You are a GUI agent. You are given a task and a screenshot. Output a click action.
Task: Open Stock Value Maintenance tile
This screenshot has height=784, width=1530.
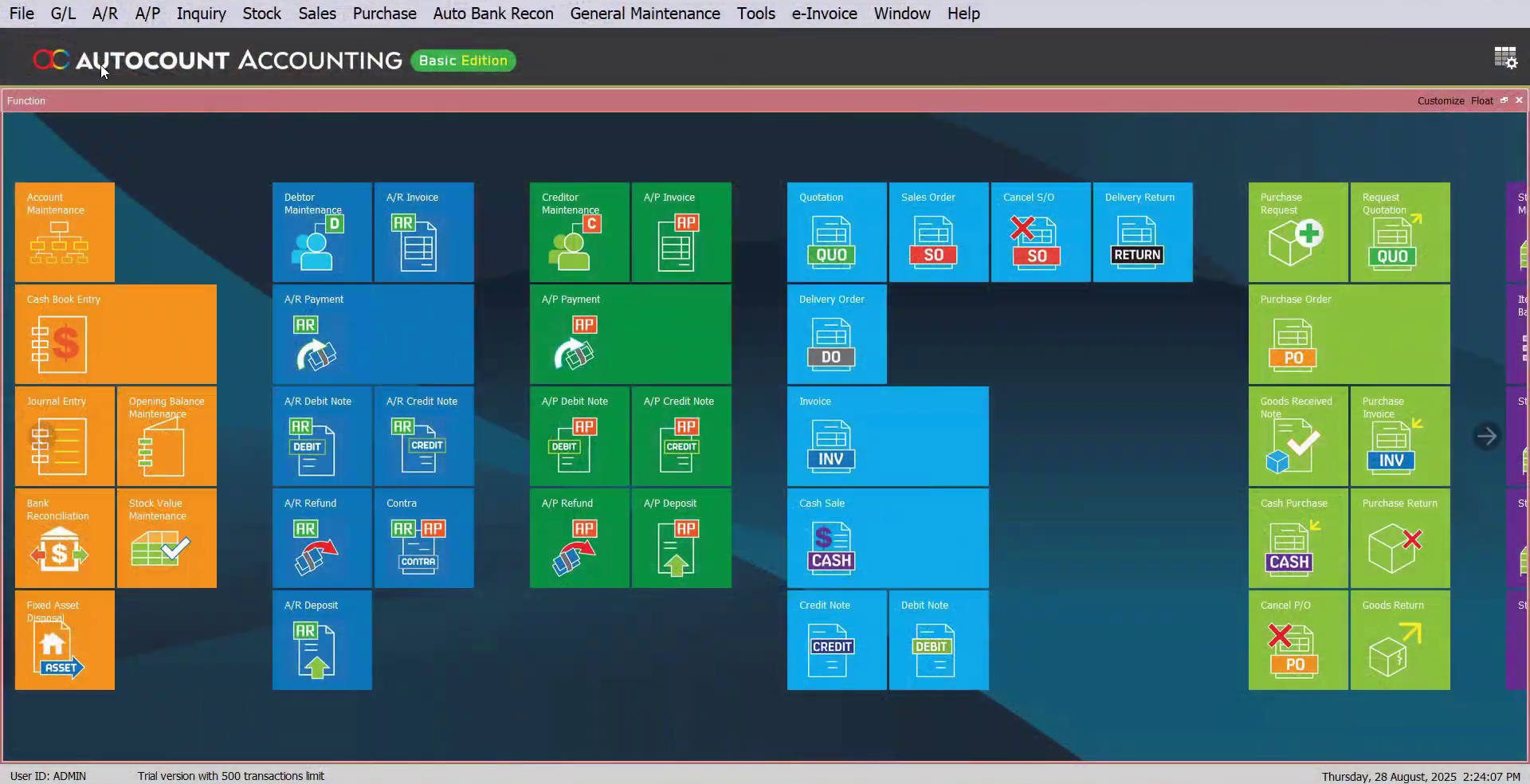[x=167, y=538]
